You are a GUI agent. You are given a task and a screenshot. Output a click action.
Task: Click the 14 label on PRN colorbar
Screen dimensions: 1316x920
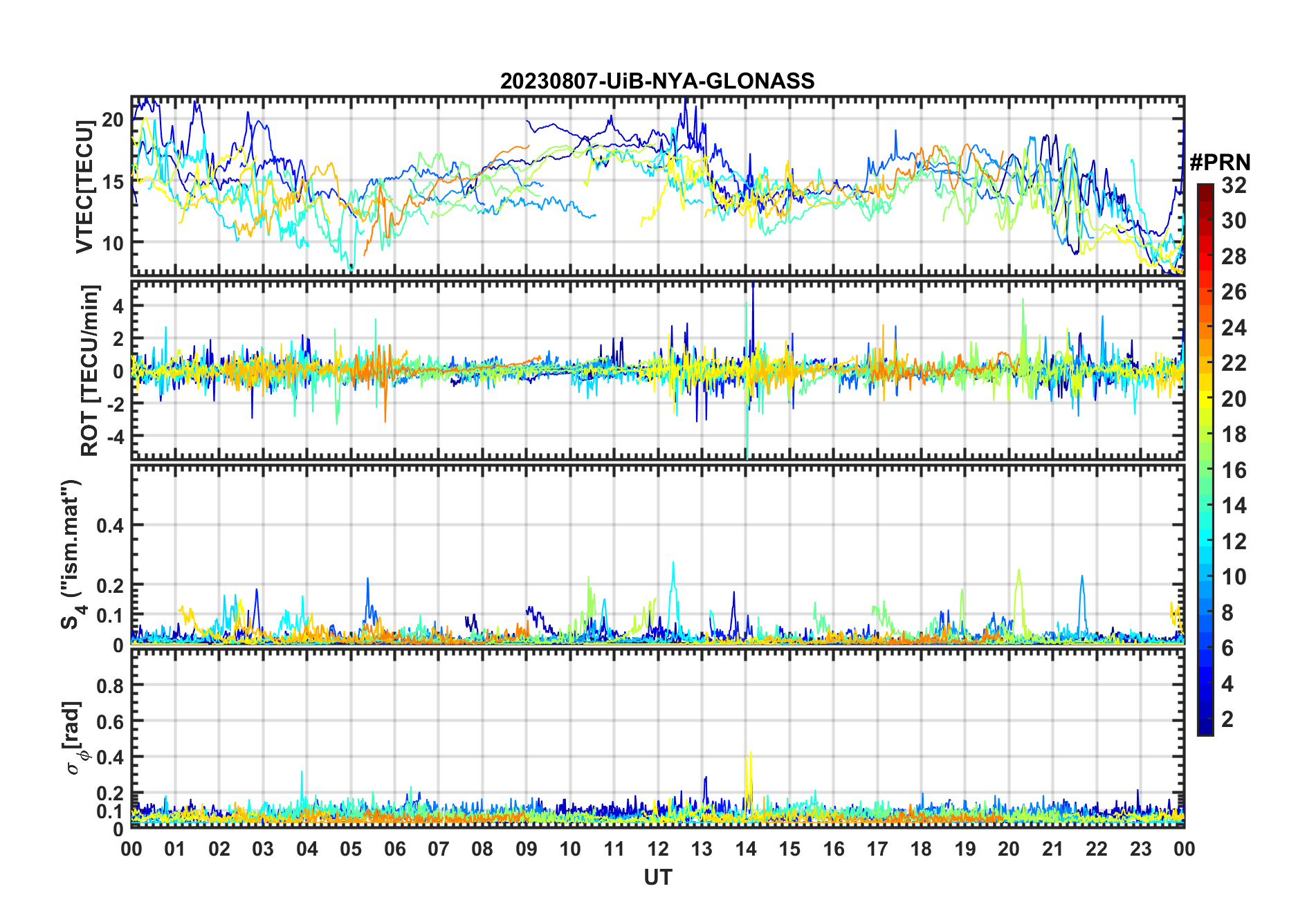(x=1234, y=506)
